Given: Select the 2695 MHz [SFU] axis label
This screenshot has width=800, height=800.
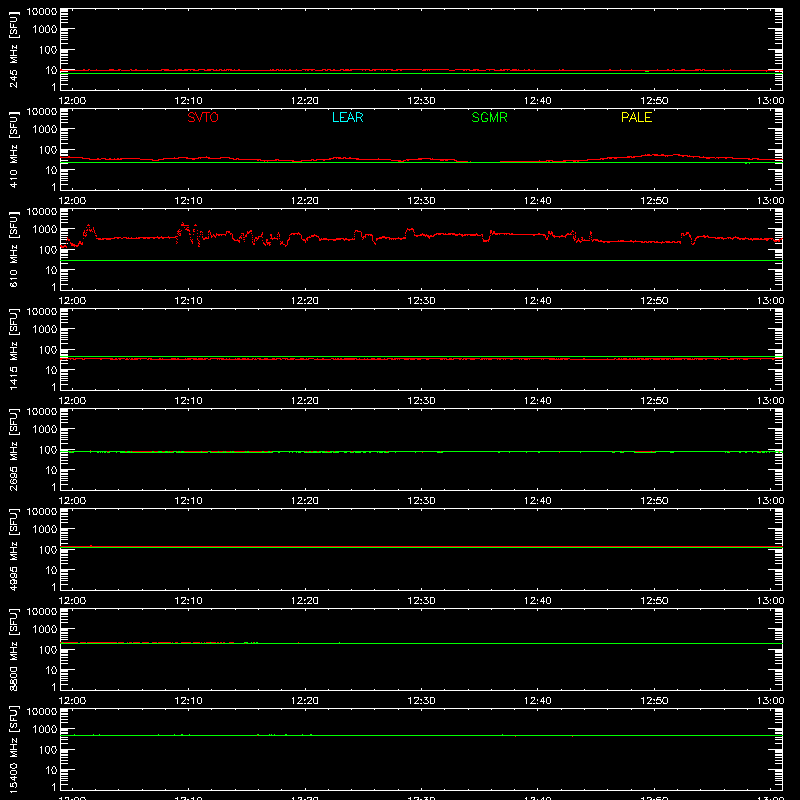Looking at the screenshot, I should click(x=13, y=449).
